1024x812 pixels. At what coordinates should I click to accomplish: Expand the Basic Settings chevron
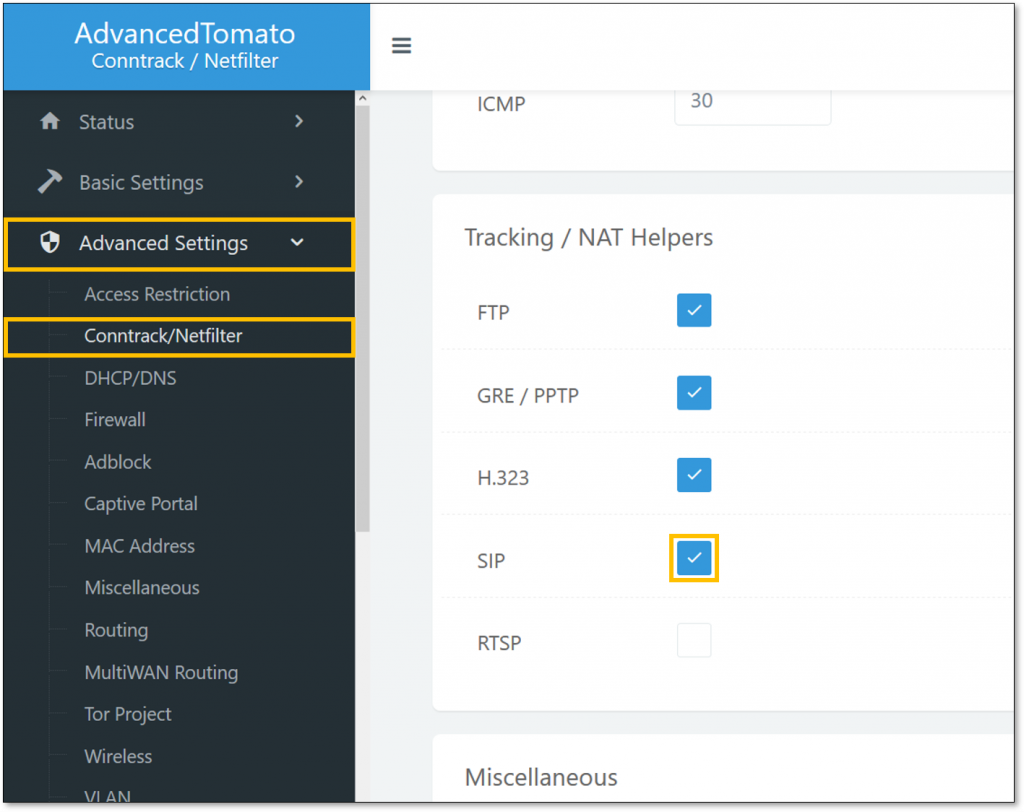point(299,182)
